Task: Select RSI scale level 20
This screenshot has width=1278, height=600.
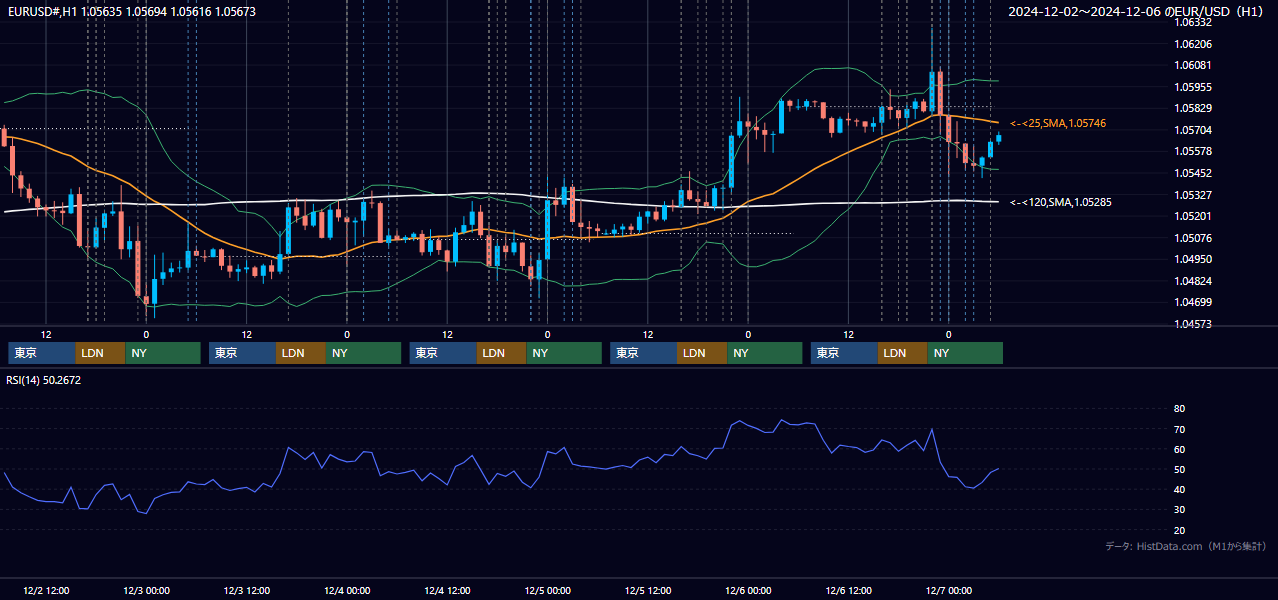Action: (1179, 530)
